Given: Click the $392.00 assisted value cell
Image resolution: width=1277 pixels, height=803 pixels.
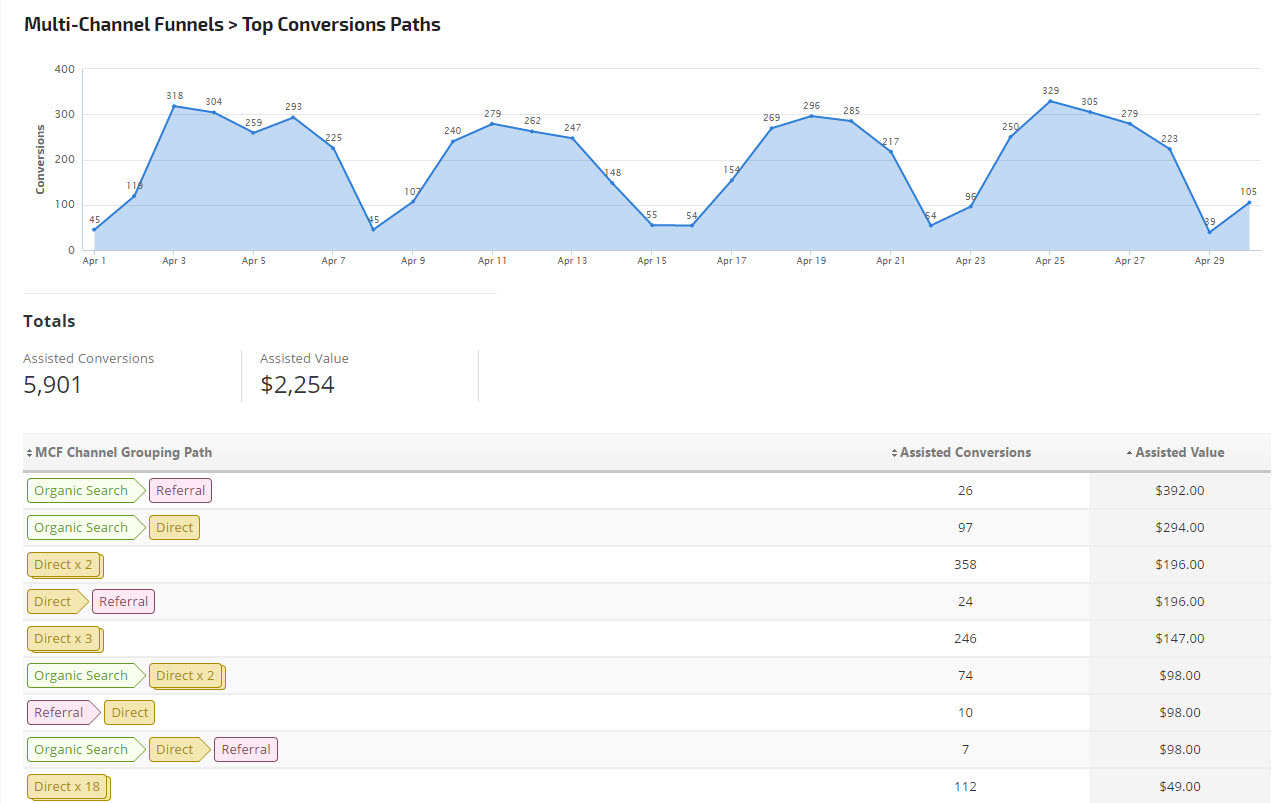Looking at the screenshot, I should pos(1179,491).
